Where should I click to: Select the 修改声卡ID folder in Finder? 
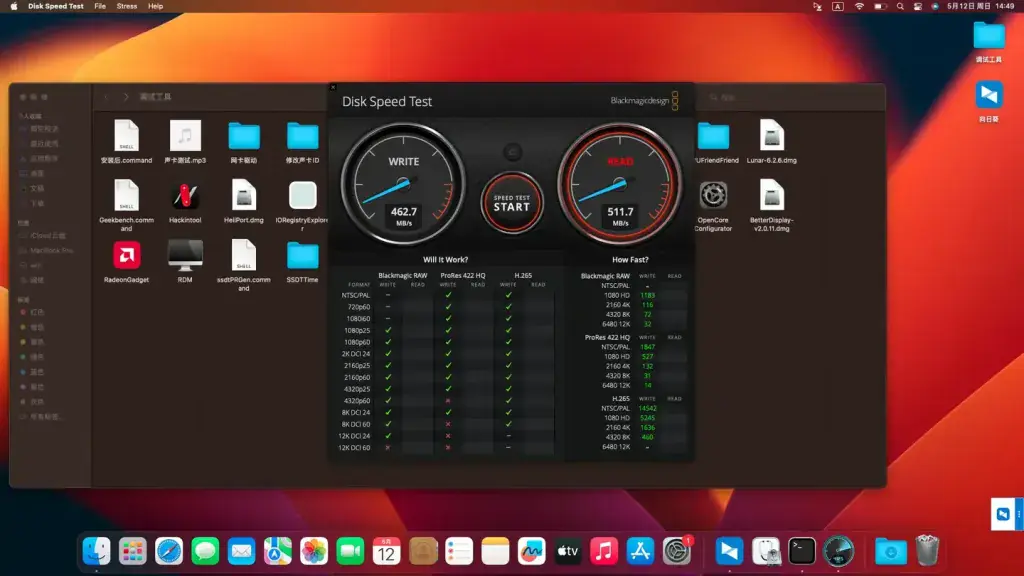[302, 142]
